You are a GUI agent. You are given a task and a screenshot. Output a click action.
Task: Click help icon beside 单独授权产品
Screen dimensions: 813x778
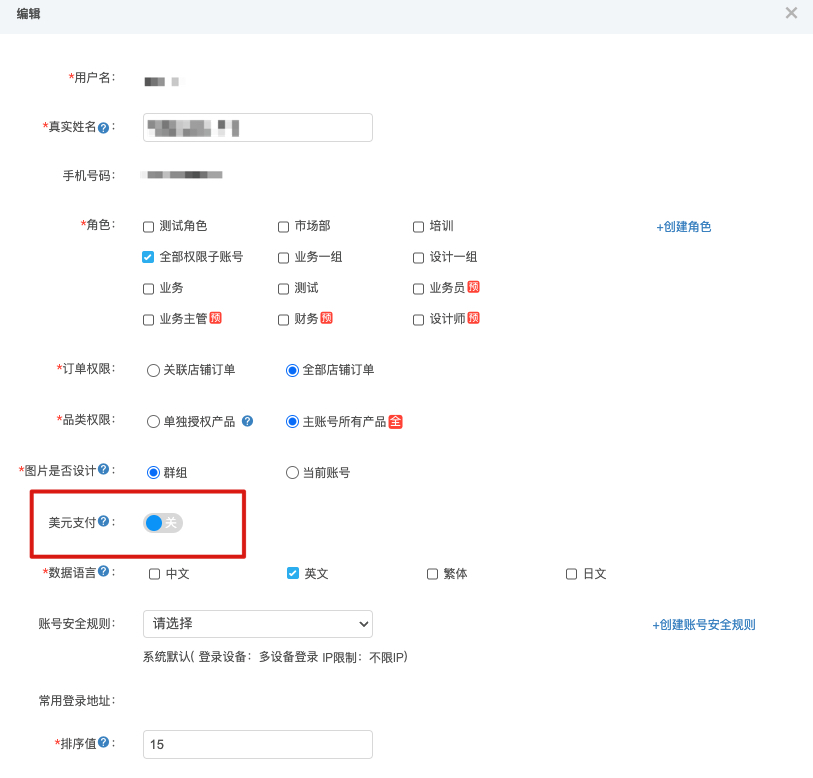coord(247,421)
